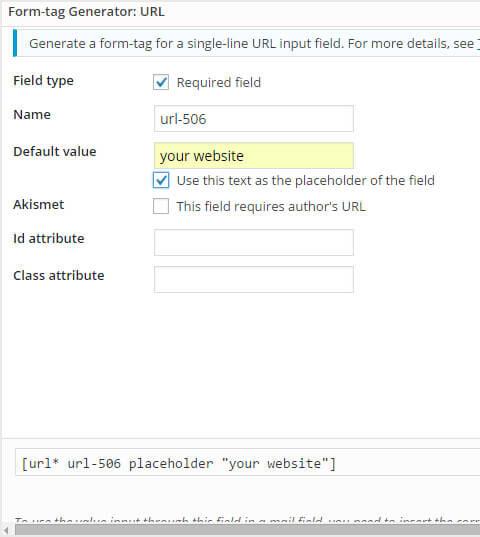This screenshot has width=480, height=537.
Task: Click the 'Required field' label text
Action: pos(219,83)
